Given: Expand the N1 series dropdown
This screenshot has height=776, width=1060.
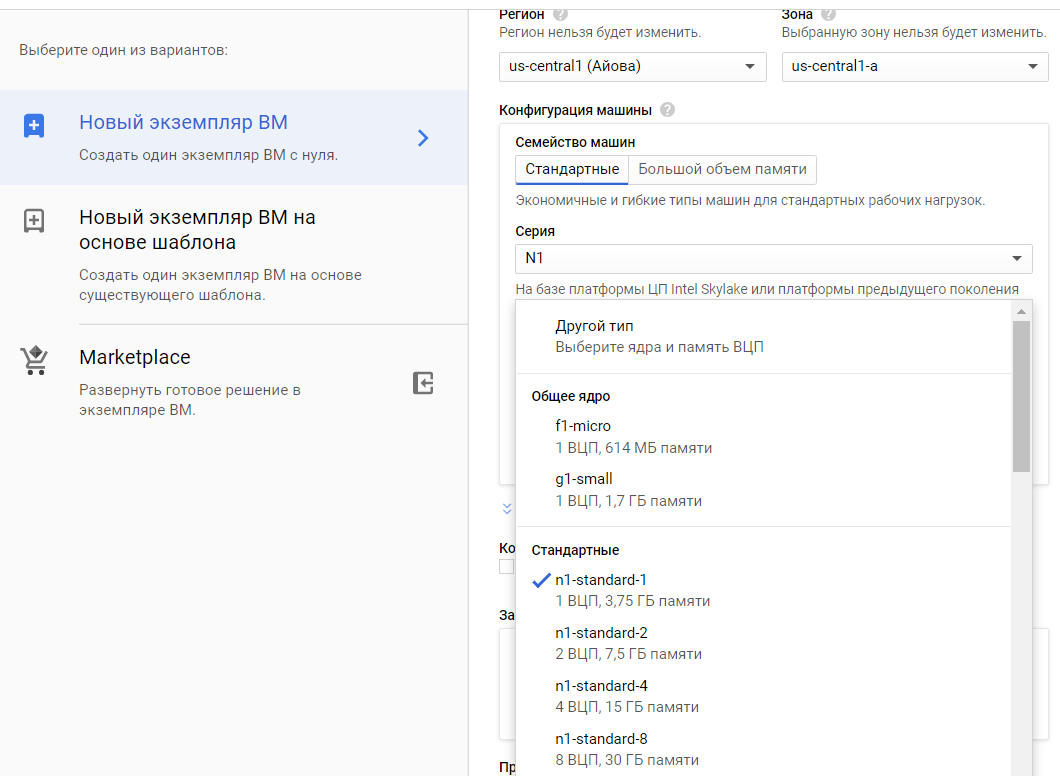Looking at the screenshot, I should (773, 259).
